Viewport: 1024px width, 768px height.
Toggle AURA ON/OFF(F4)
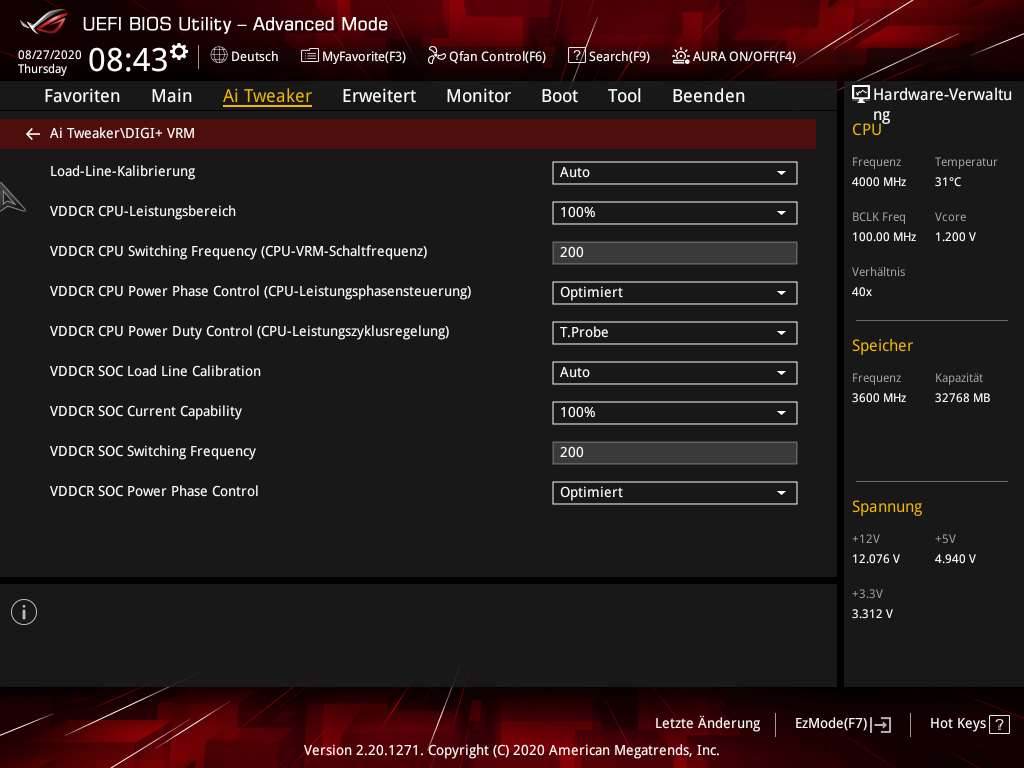734,56
